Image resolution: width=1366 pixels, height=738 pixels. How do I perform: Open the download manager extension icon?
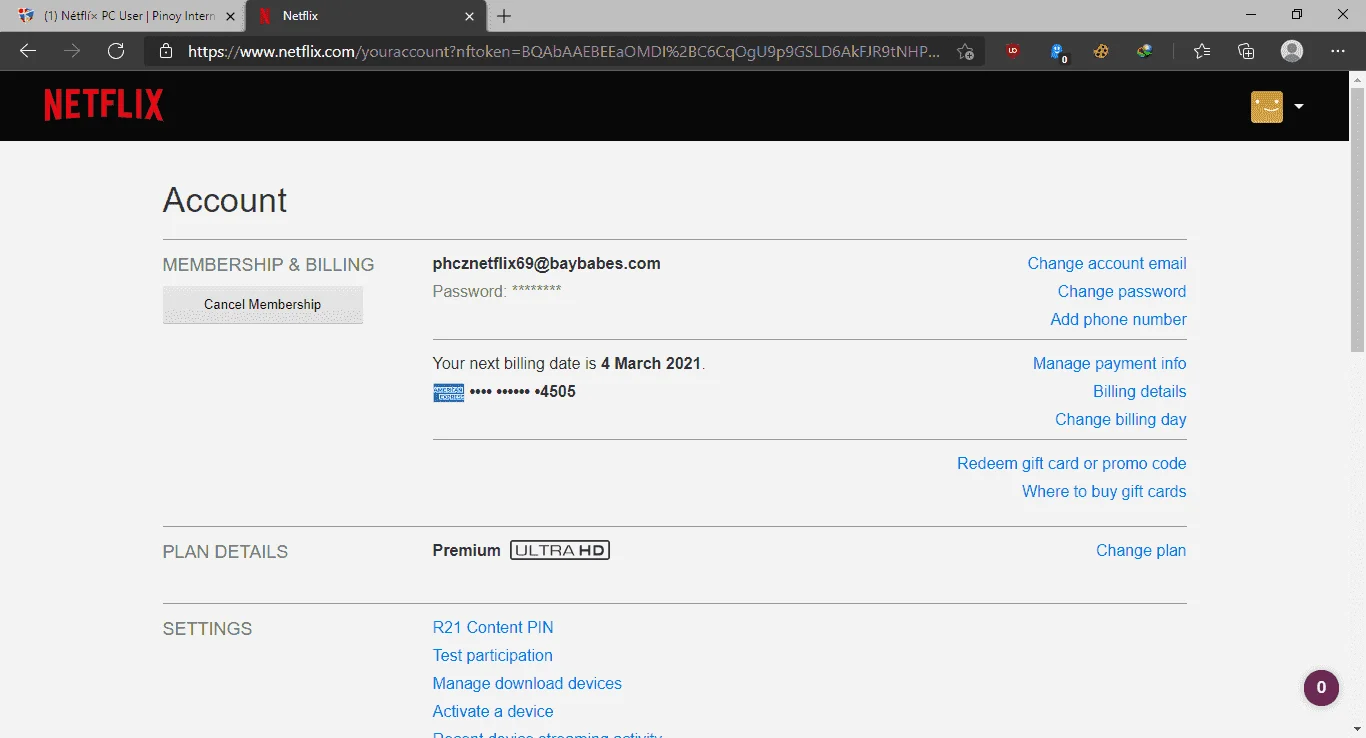[1146, 51]
